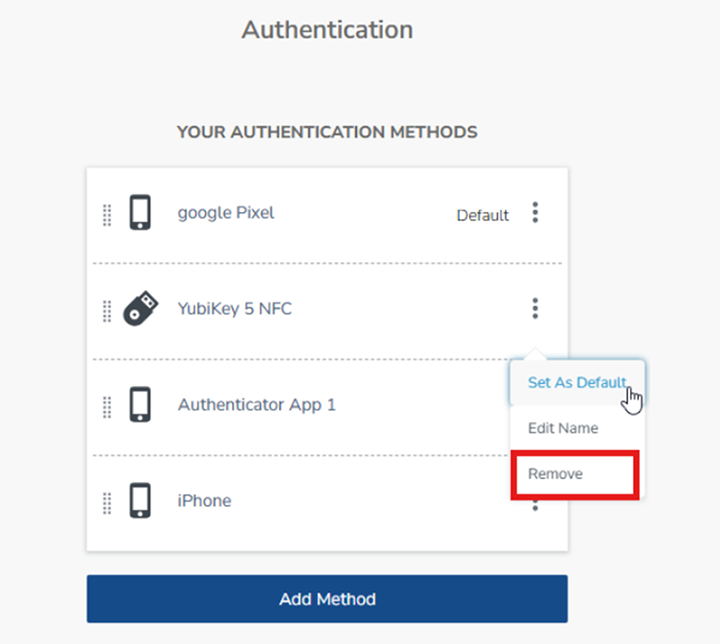The height and width of the screenshot is (644, 720).
Task: Click the iPhone device icon
Action: [141, 501]
